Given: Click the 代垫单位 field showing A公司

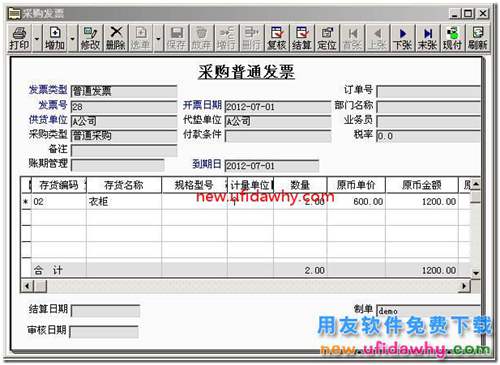Looking at the screenshot, I should click(x=278, y=121).
